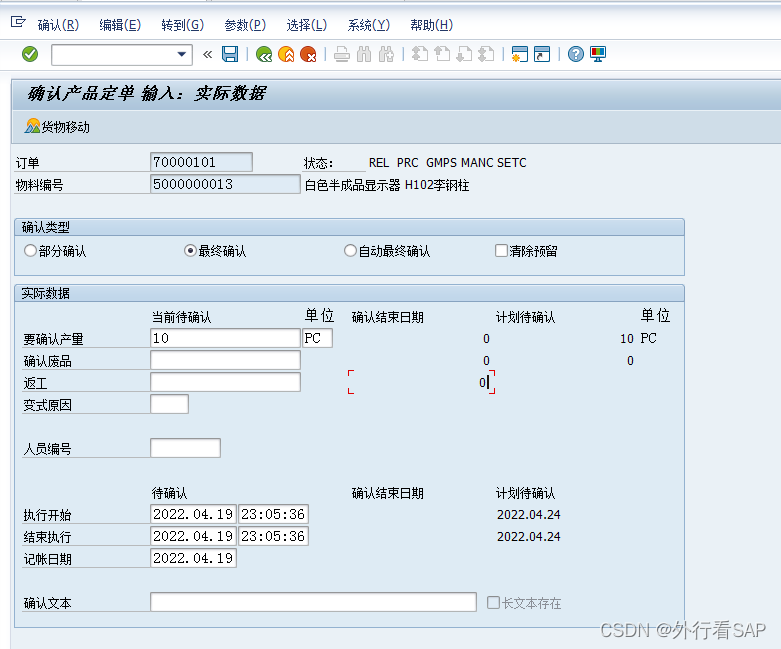Go back using the green Back icon
Image resolution: width=781 pixels, height=649 pixels.
coord(264,54)
